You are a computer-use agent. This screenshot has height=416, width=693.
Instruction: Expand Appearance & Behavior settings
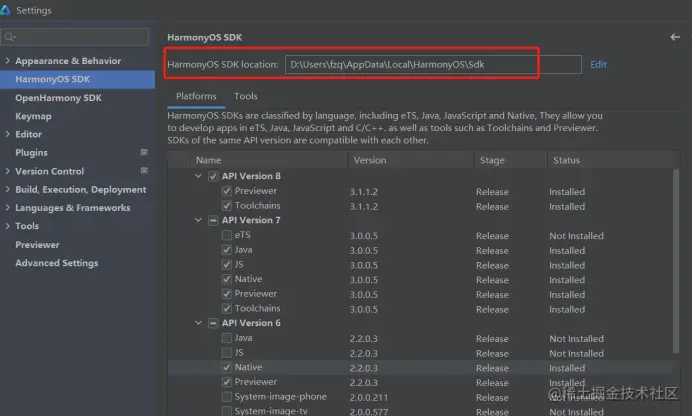(8, 61)
